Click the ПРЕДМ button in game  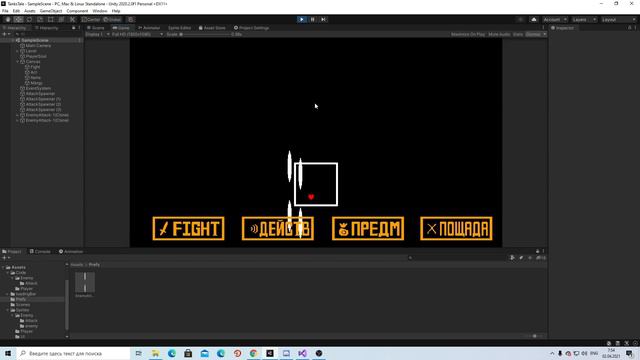click(368, 229)
